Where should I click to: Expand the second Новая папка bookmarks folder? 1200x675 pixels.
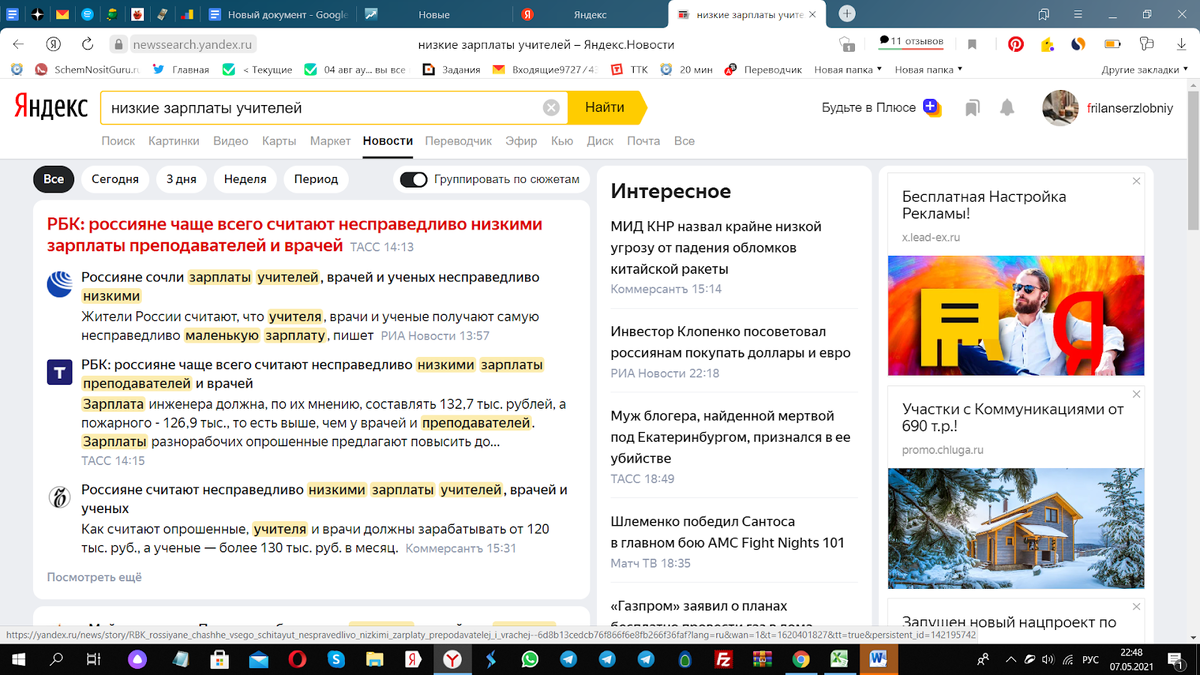(x=928, y=70)
